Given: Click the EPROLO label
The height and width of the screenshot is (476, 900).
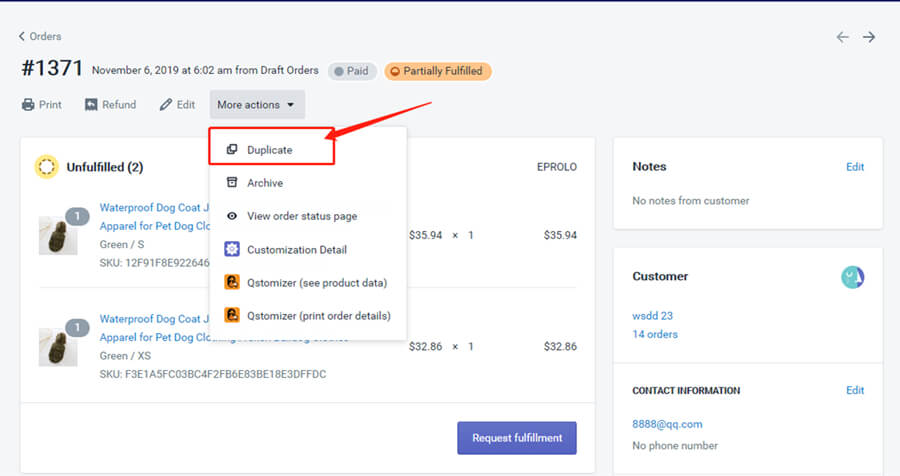Looking at the screenshot, I should tap(557, 167).
